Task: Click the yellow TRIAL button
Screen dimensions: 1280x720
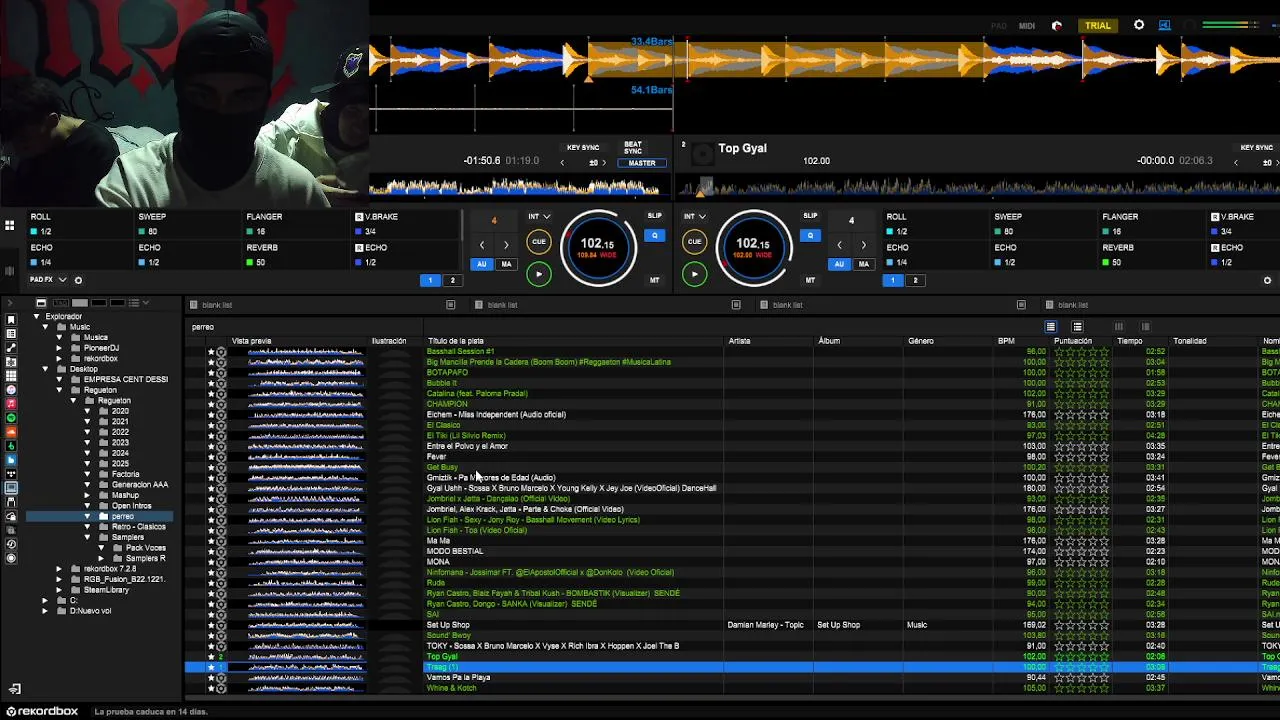Action: (1098, 25)
